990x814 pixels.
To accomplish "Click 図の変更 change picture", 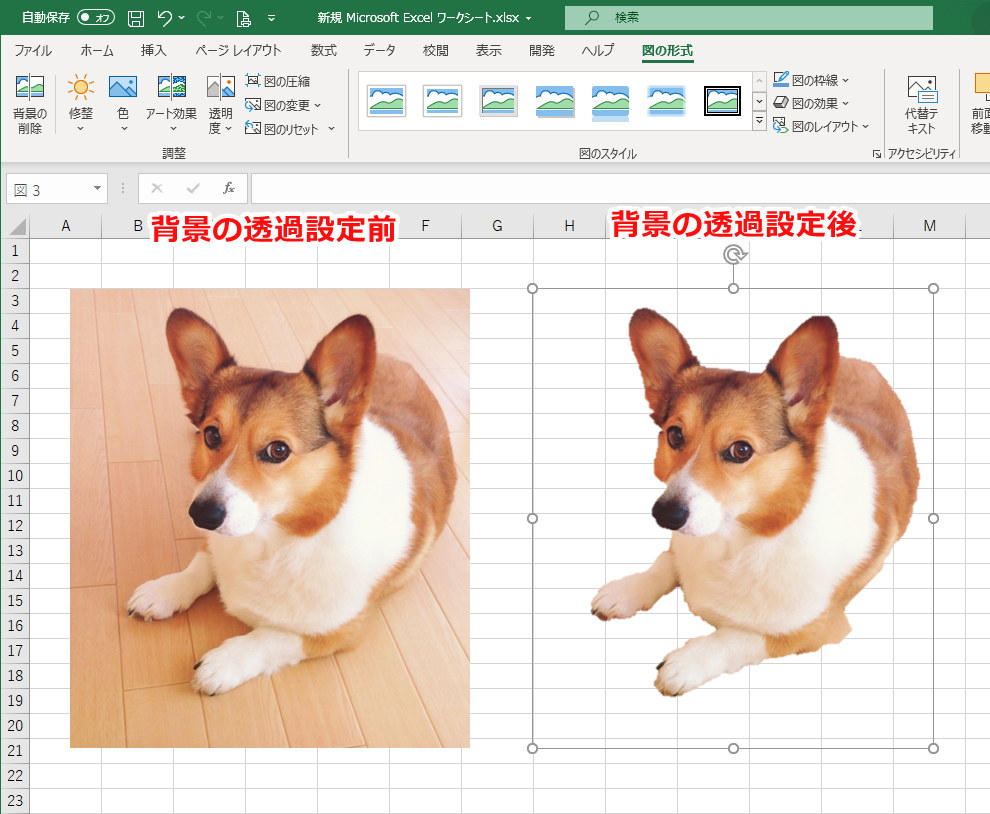I will [x=279, y=105].
